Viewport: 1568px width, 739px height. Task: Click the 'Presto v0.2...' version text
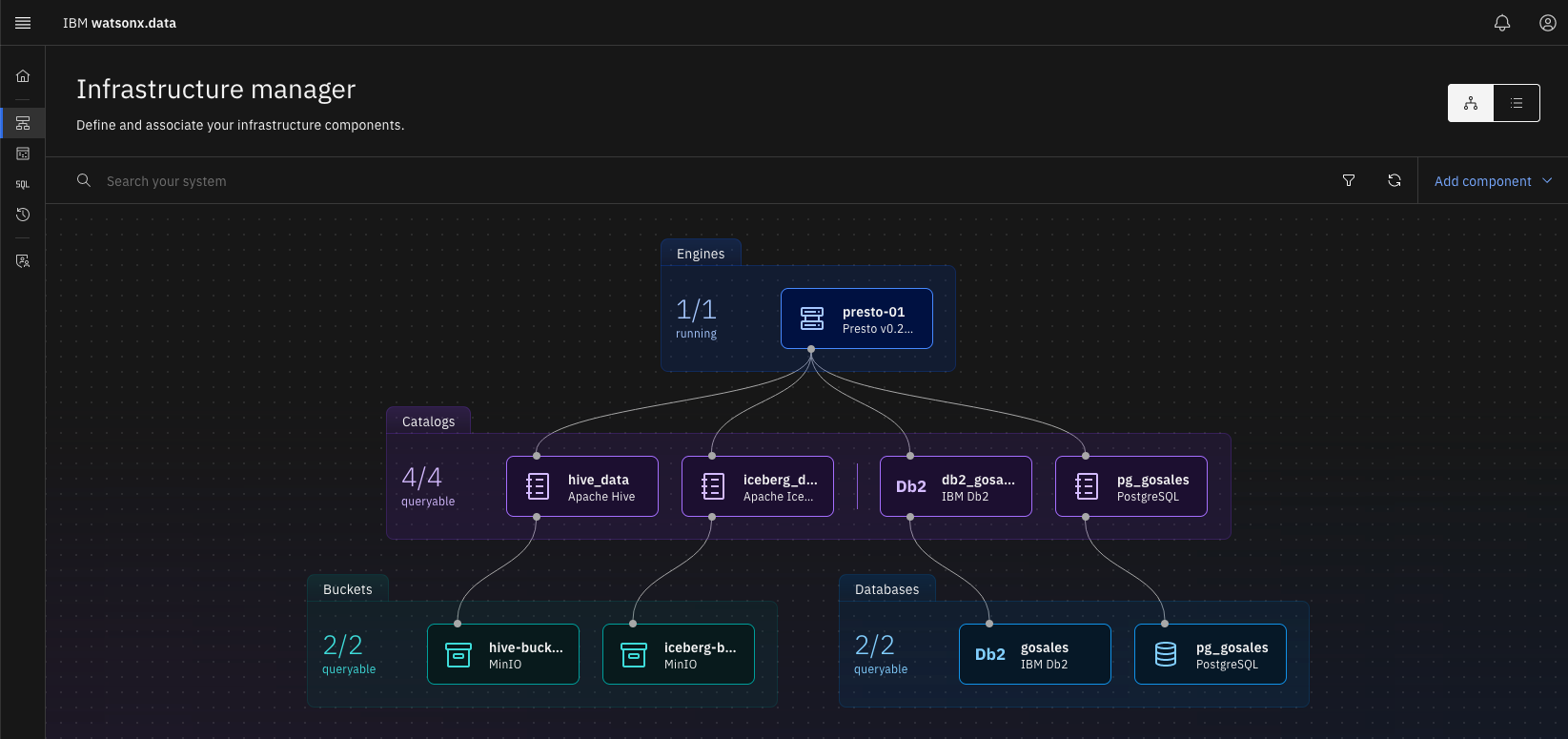click(878, 329)
